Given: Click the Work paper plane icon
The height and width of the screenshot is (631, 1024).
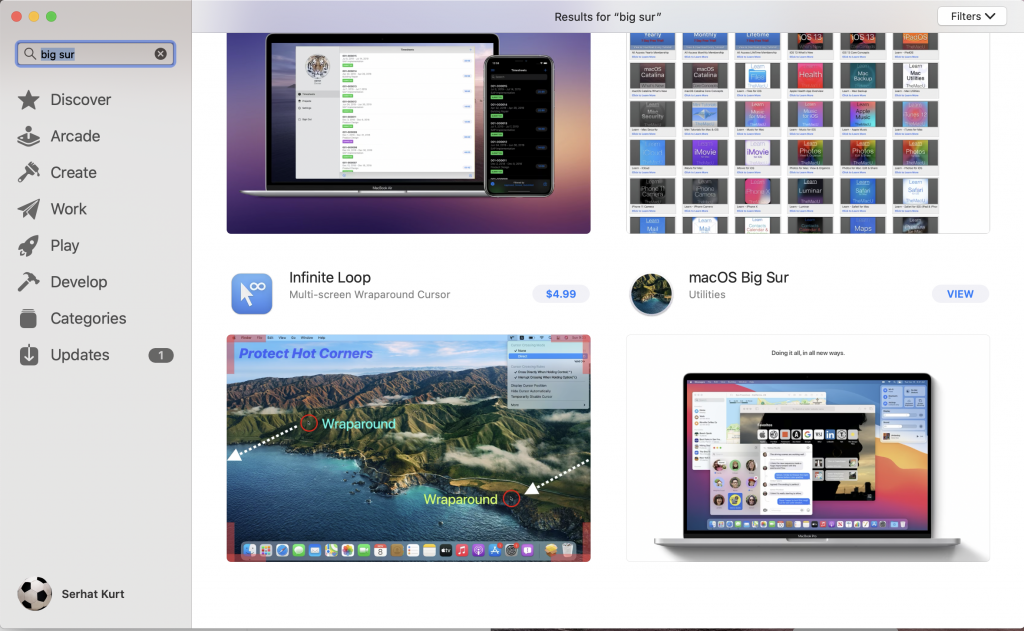Looking at the screenshot, I should [28, 209].
